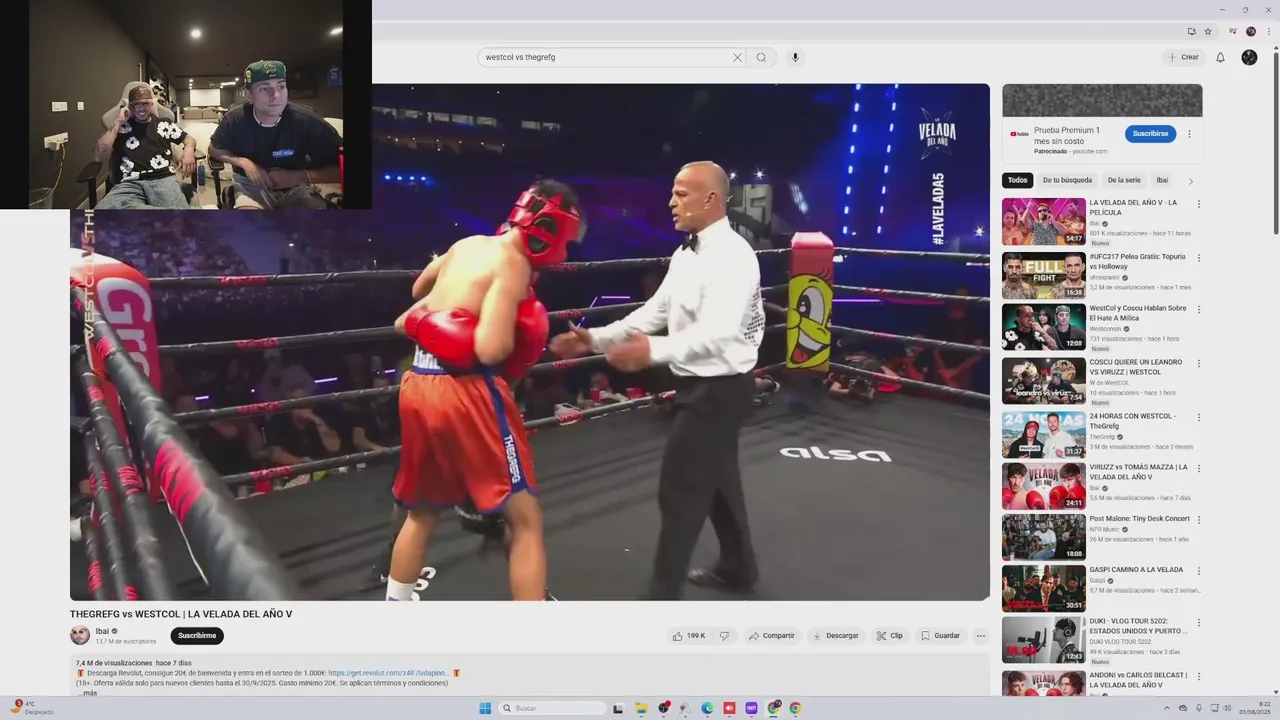This screenshot has height=720, width=1280.
Task: Open the Revolut link in description
Action: coord(388,673)
